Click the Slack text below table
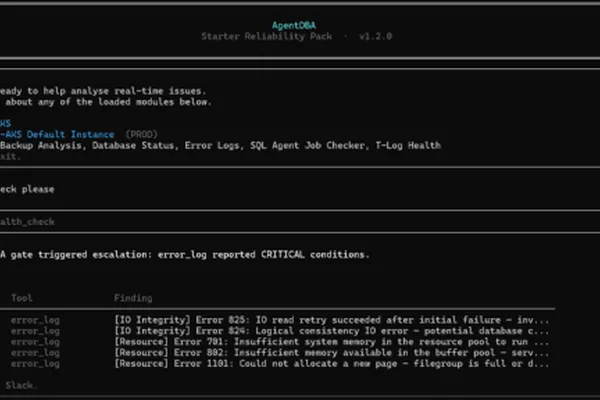Image resolution: width=600 pixels, height=400 pixels. point(21,385)
